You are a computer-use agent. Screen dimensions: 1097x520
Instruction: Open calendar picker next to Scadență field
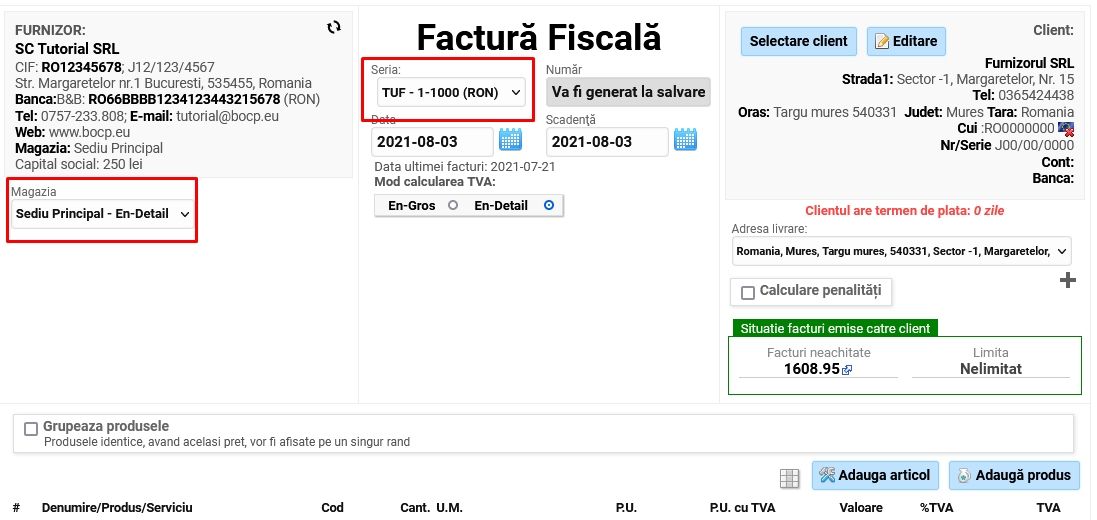click(x=685, y=140)
